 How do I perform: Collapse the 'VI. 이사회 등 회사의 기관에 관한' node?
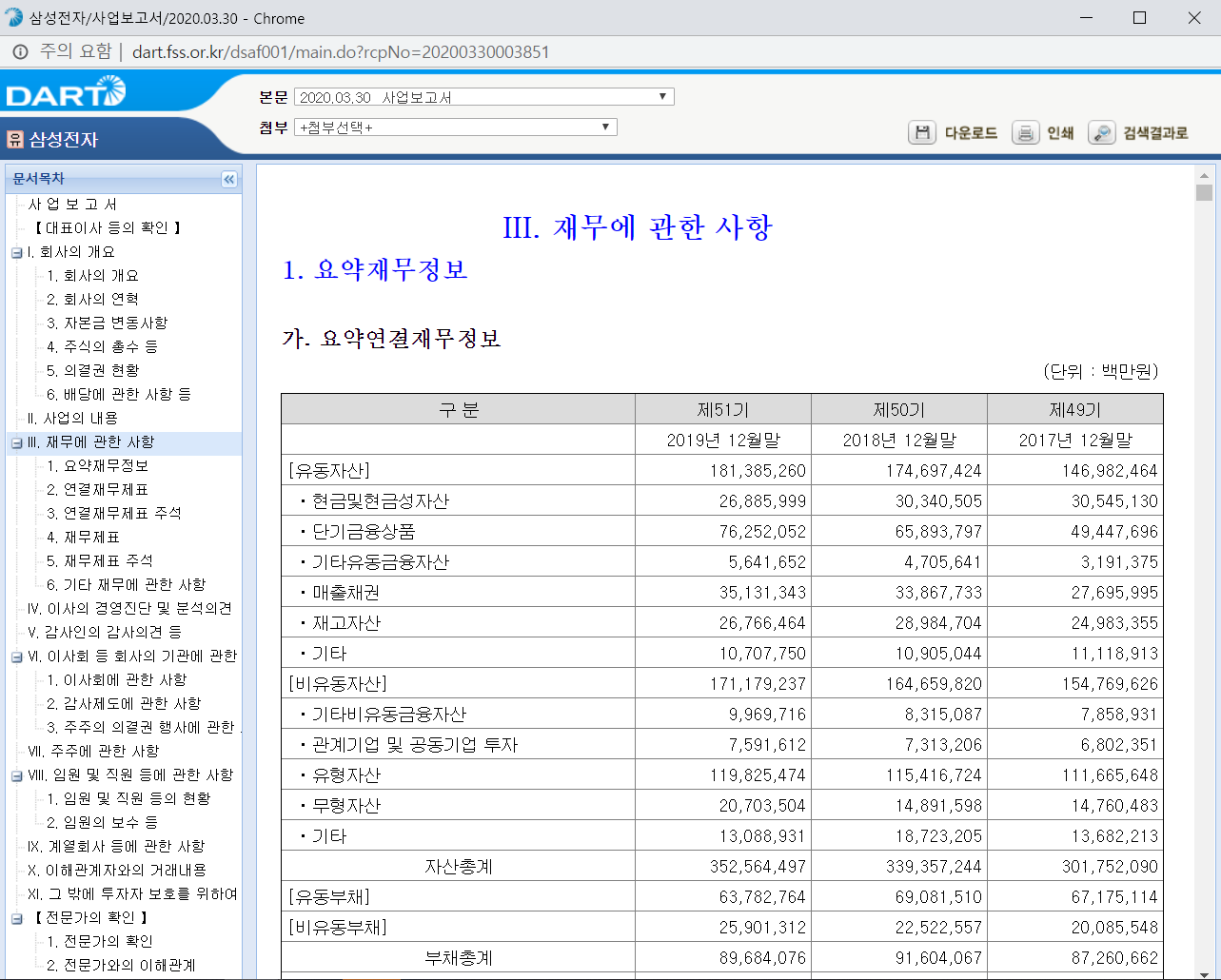16,657
